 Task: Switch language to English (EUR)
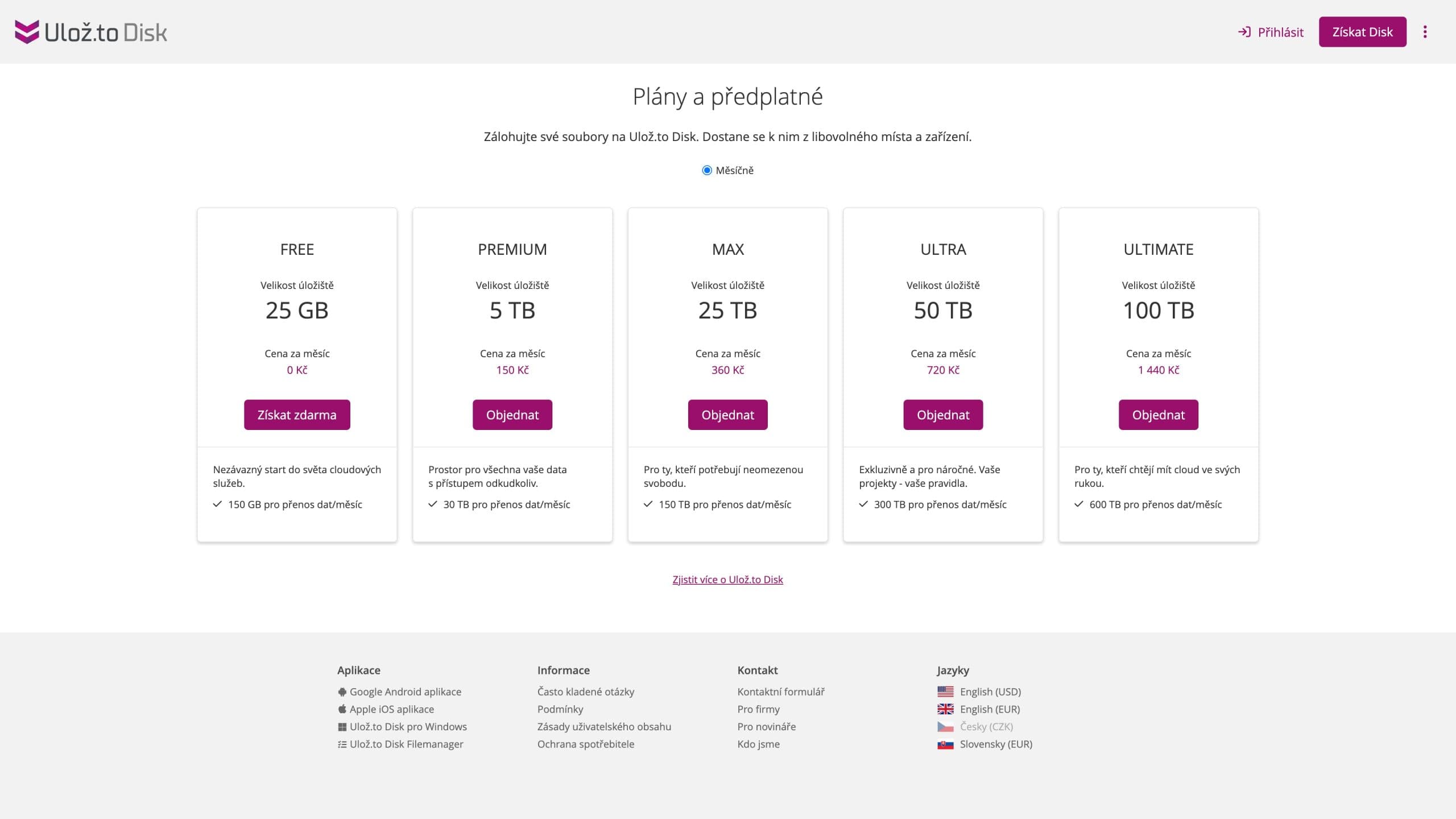tap(990, 709)
